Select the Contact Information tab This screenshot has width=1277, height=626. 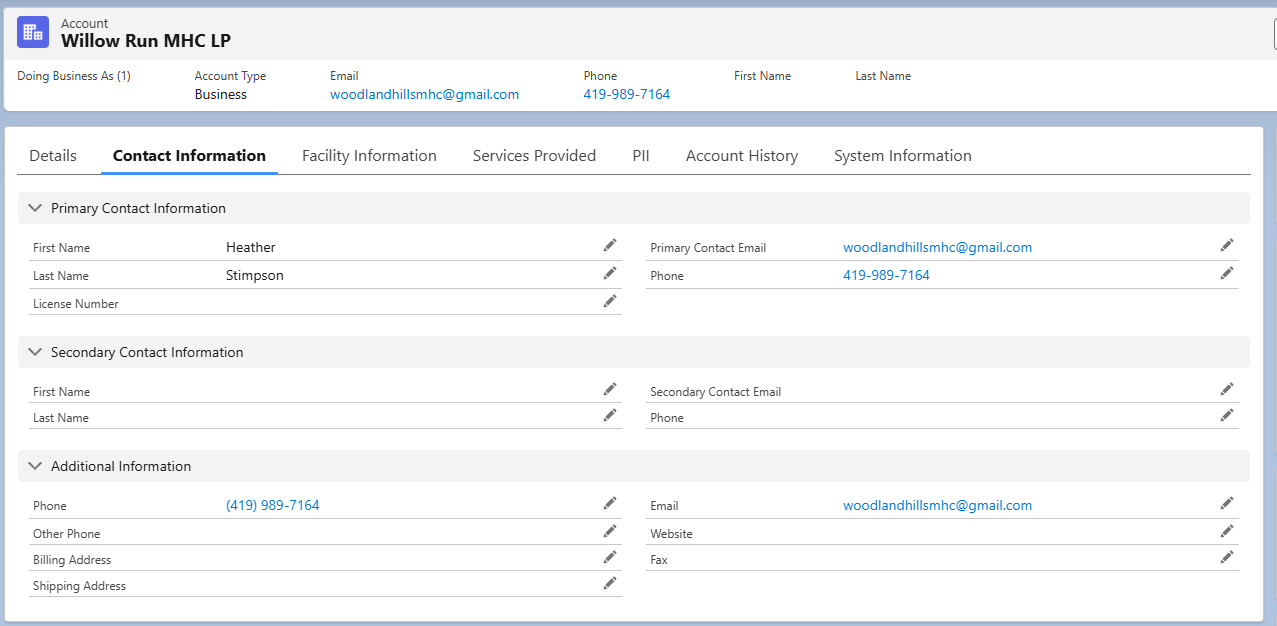pyautogui.click(x=189, y=156)
